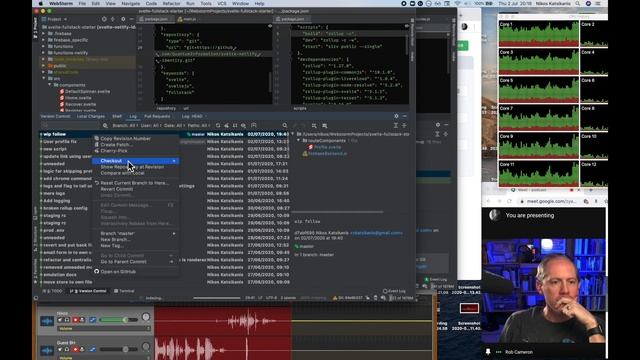Open the User: All filter dropdown
This screenshot has height=360, width=640.
point(151,126)
